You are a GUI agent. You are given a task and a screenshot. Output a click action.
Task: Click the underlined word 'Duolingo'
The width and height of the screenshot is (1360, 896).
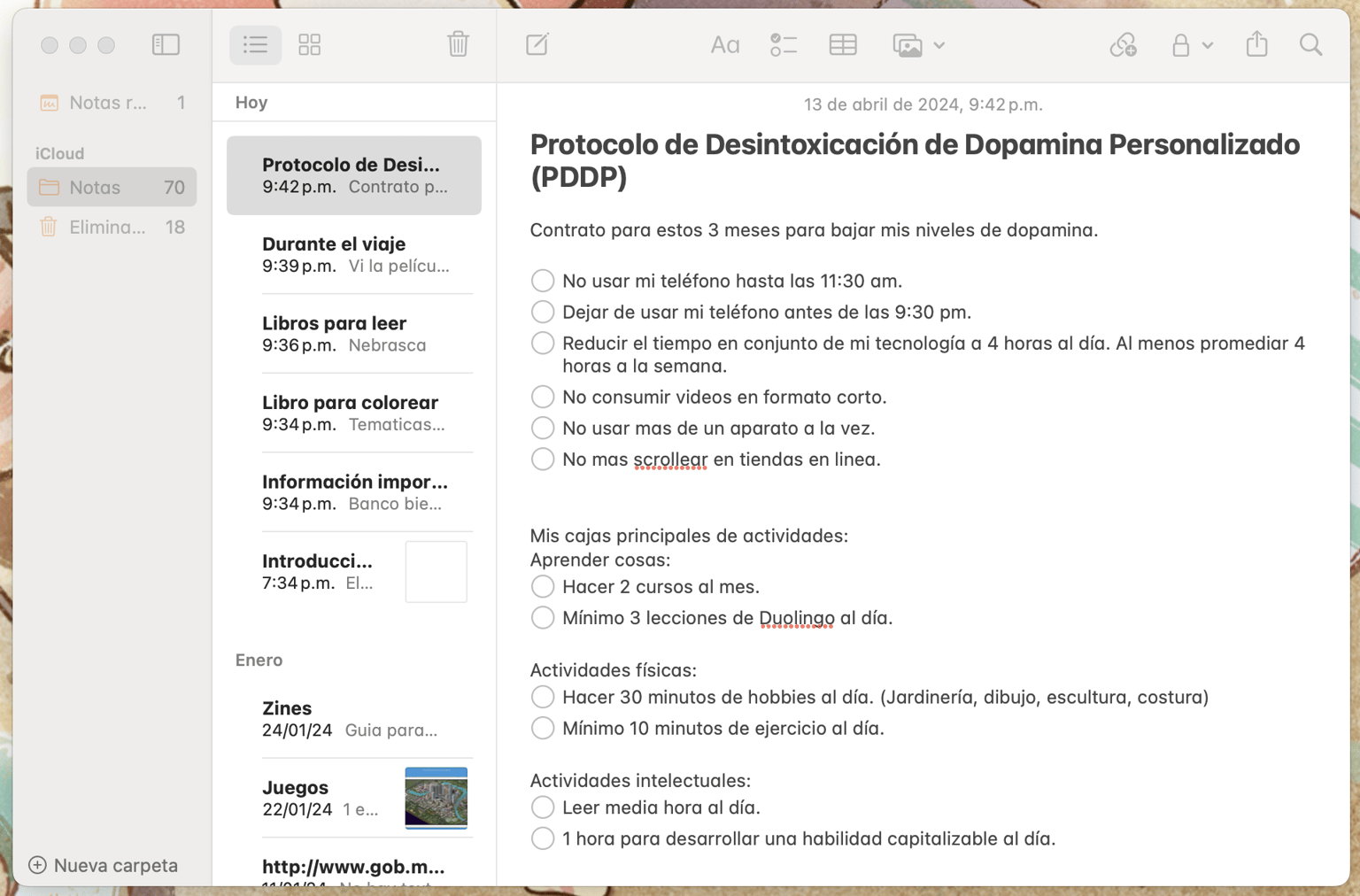point(797,618)
